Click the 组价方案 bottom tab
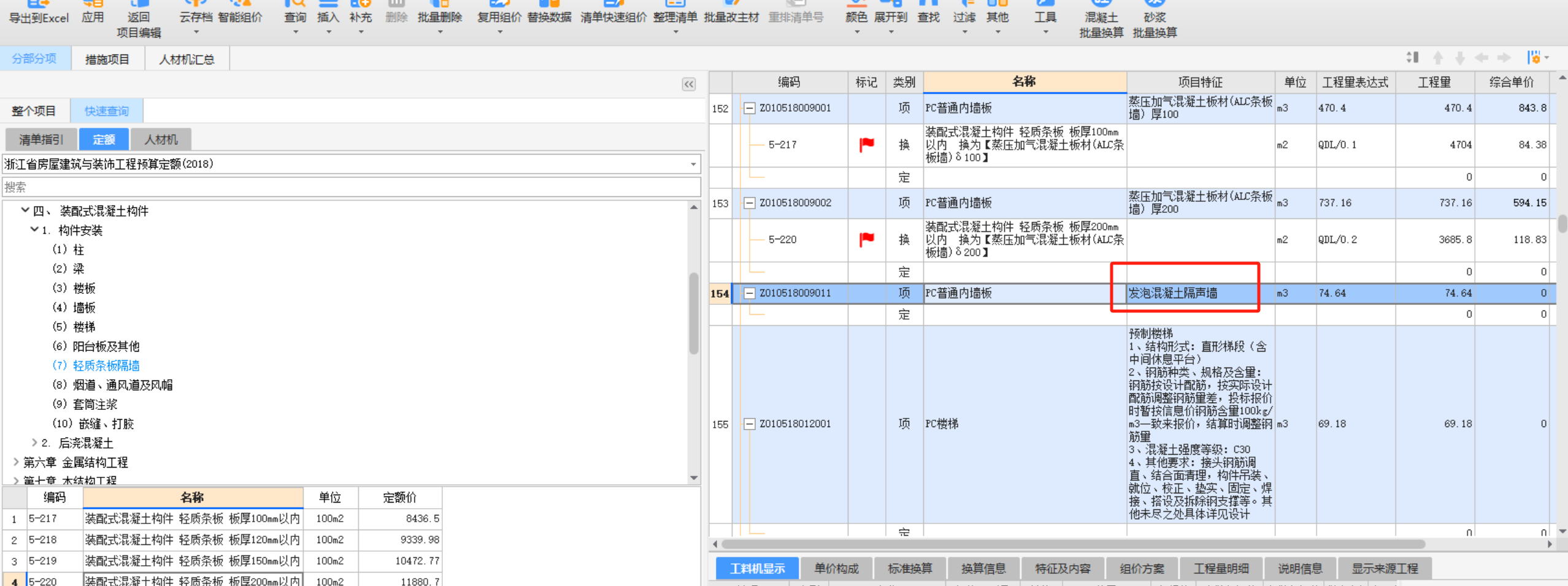1568x586 pixels. tap(1142, 569)
